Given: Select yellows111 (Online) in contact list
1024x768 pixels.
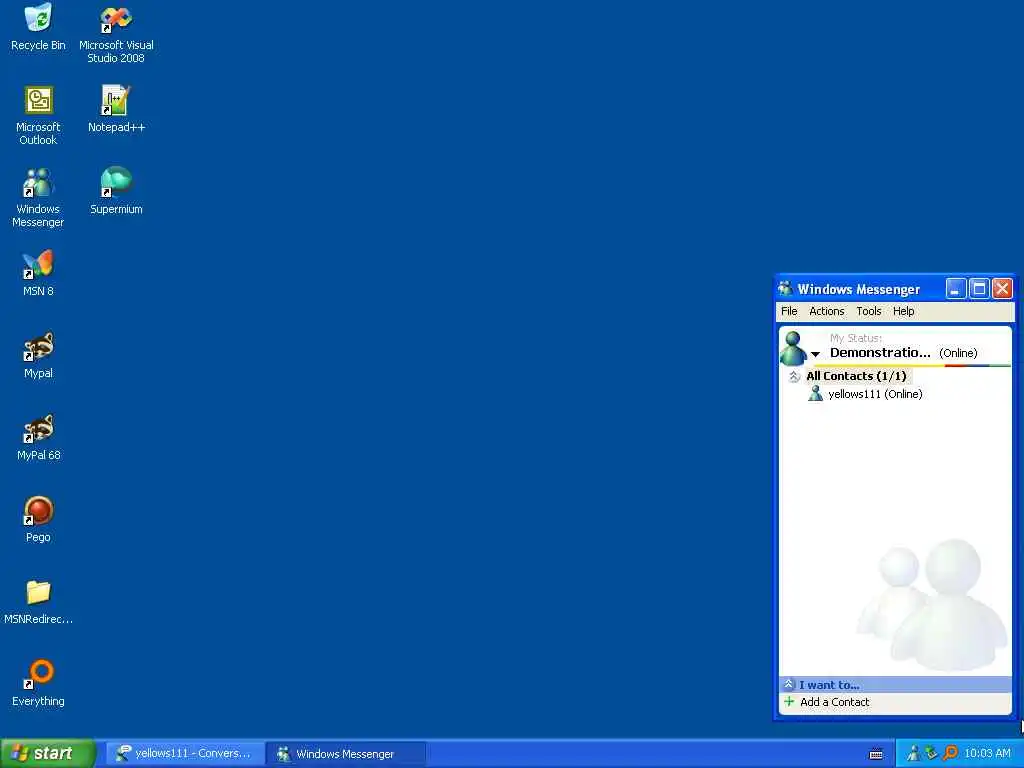Looking at the screenshot, I should pos(875,394).
